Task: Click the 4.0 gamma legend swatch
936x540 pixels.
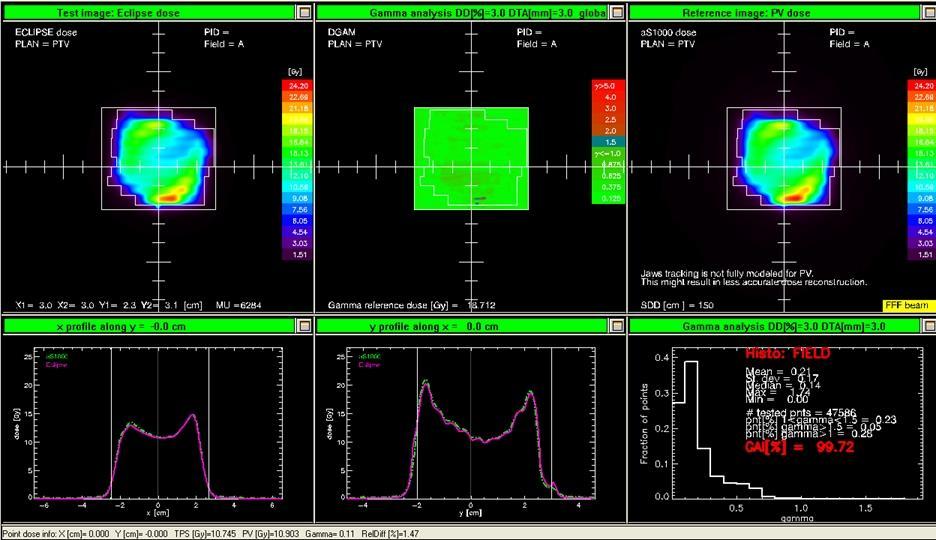Action: pyautogui.click(x=608, y=97)
